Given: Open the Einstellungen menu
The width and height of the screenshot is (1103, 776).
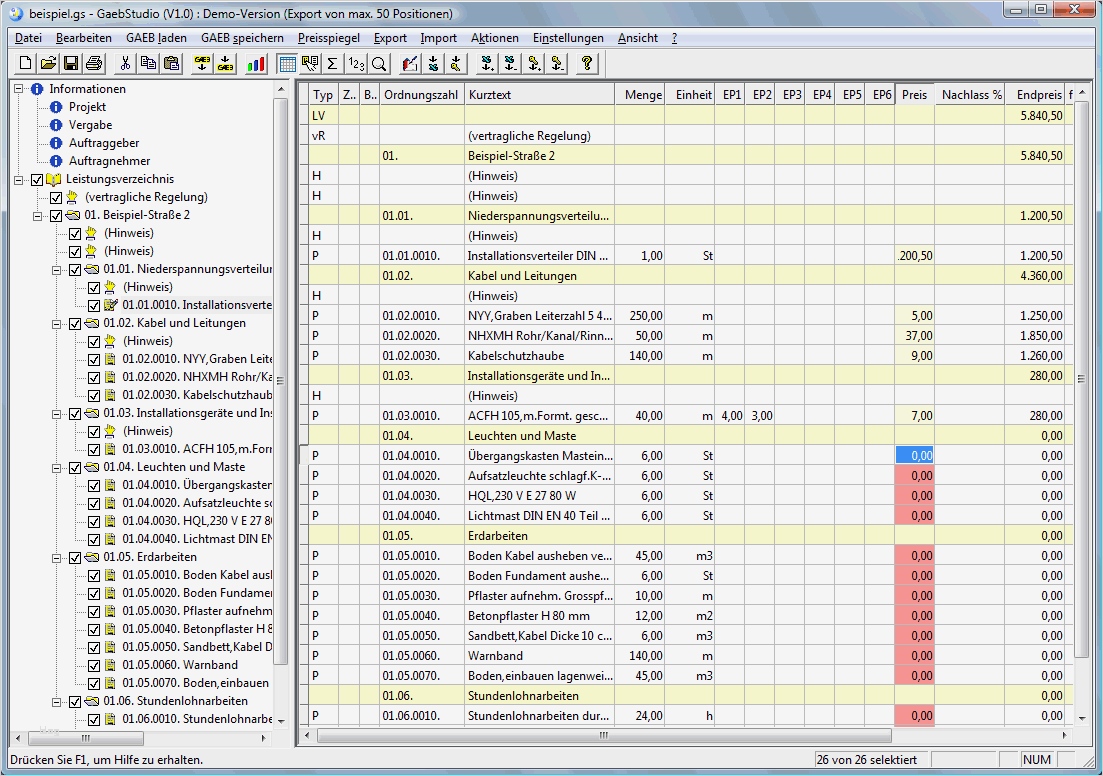Looking at the screenshot, I should click(x=568, y=37).
